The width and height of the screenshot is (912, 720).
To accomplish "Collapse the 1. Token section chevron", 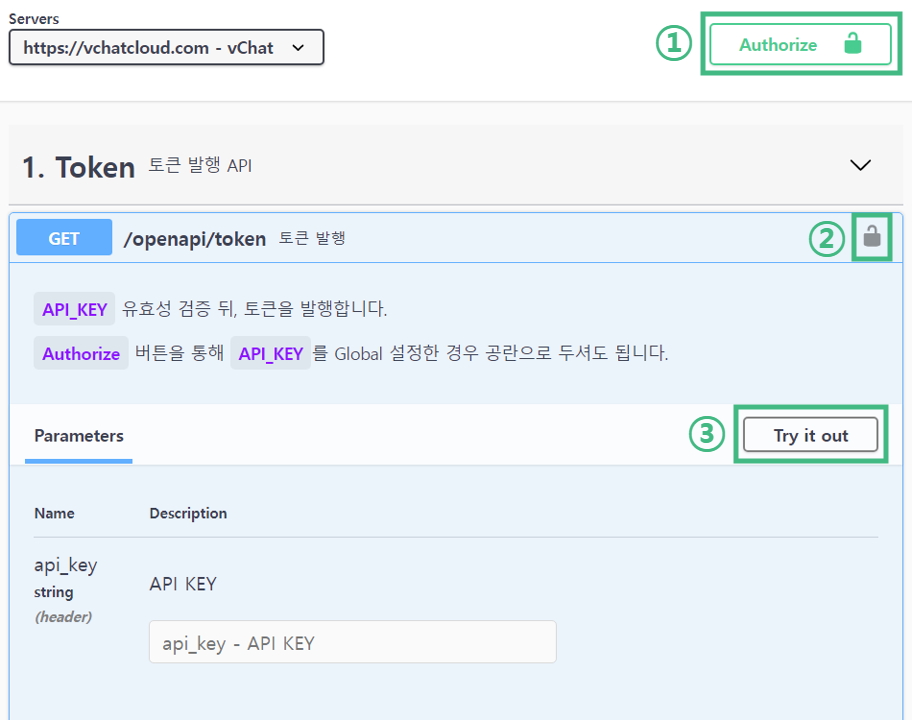I will (x=859, y=166).
